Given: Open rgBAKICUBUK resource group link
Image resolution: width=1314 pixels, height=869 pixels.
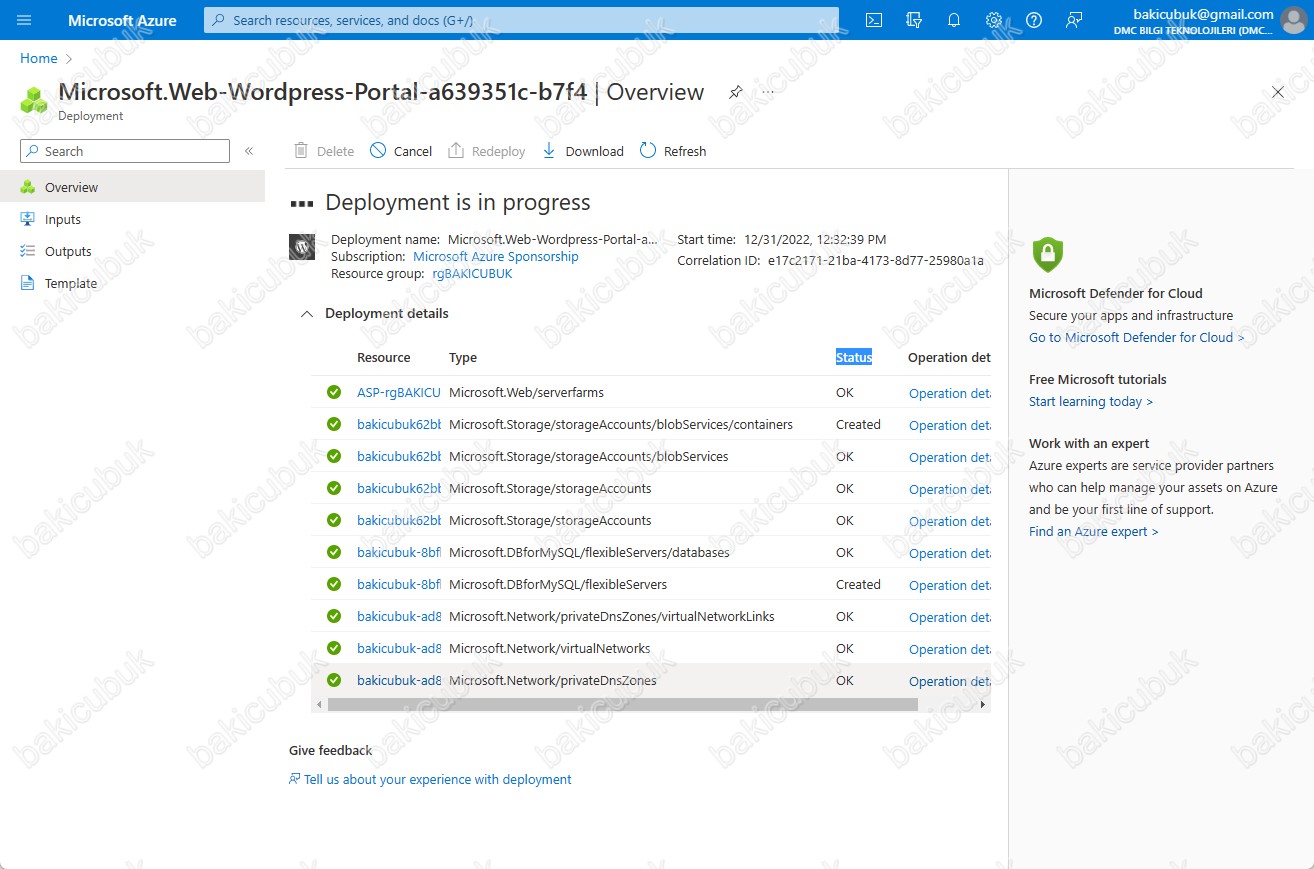Looking at the screenshot, I should [472, 274].
